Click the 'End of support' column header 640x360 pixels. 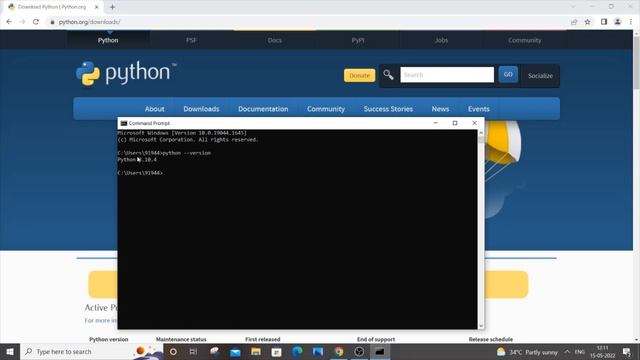point(376,339)
